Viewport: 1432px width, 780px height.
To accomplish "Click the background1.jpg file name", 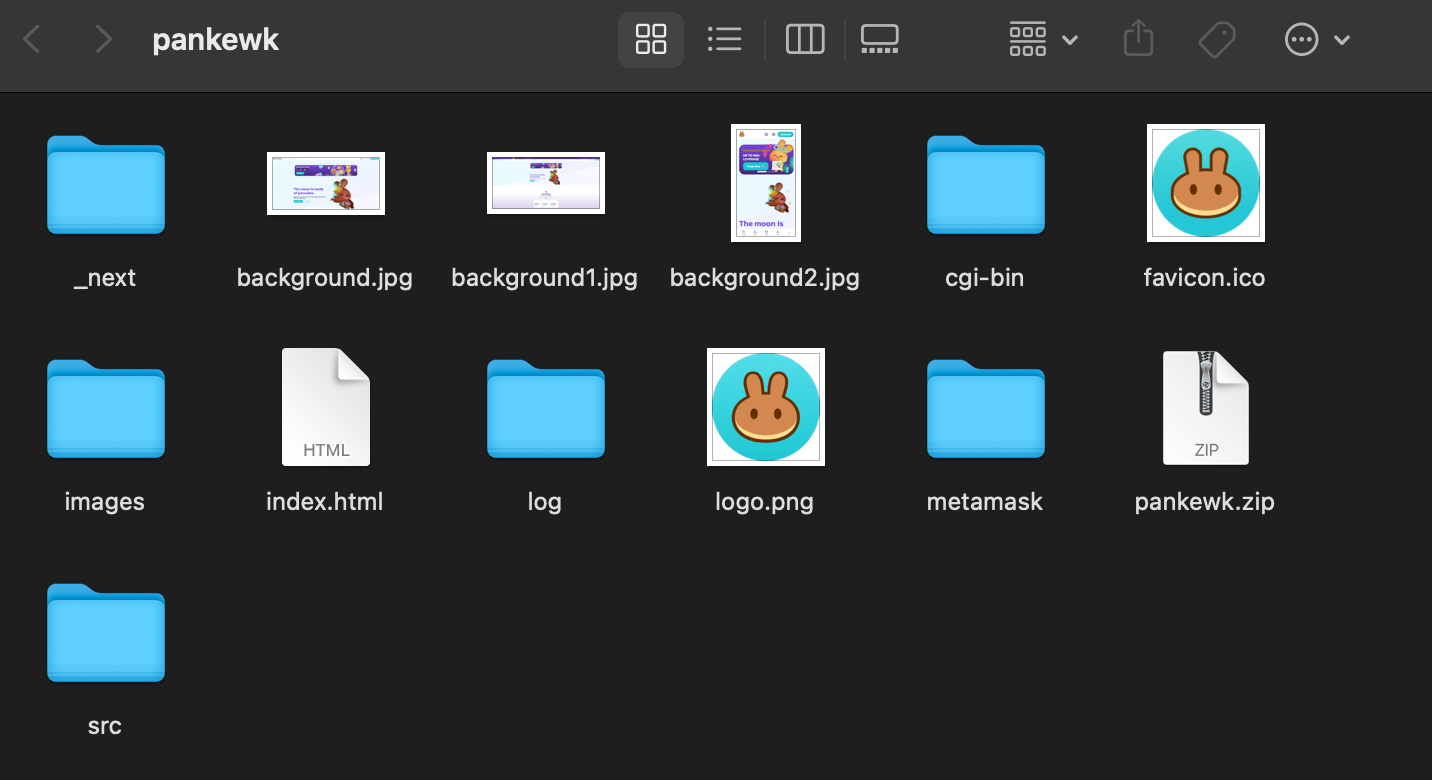I will click(545, 278).
